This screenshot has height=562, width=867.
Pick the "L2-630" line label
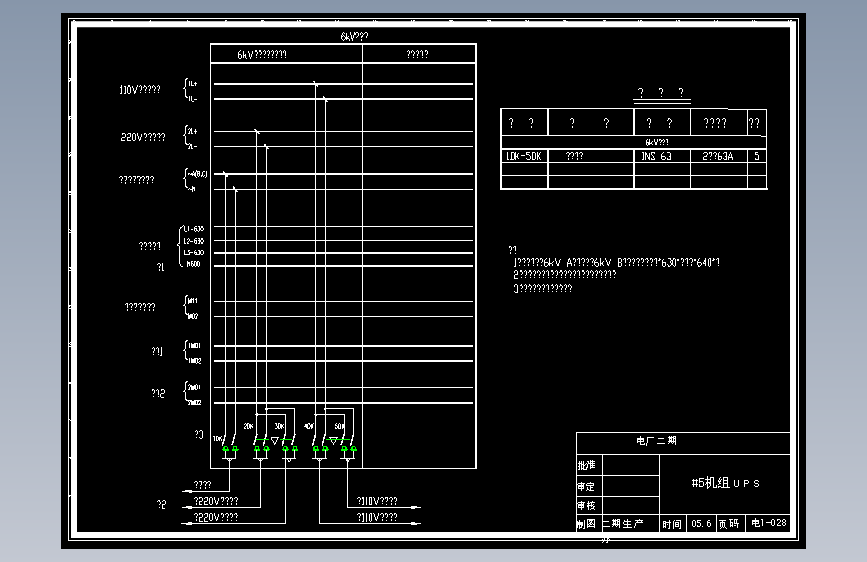pos(194,241)
